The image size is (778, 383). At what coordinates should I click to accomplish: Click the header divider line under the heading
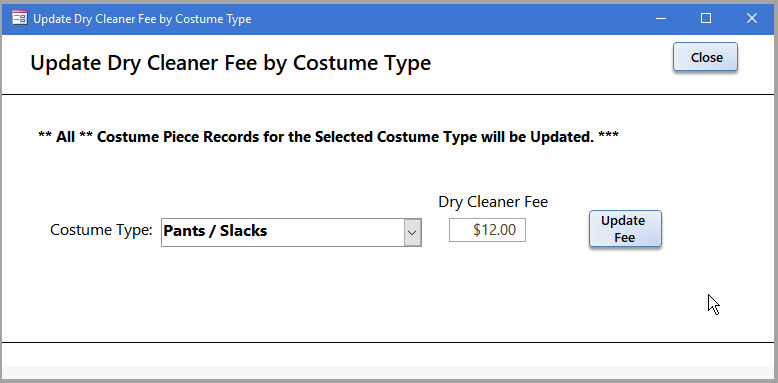click(389, 94)
